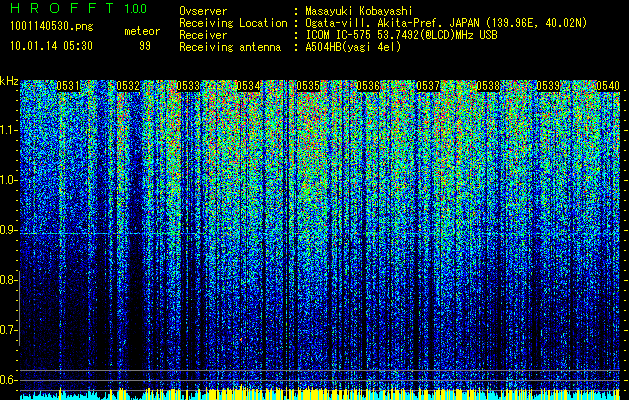
Task: Click the 0533 time marker
Action: click(x=188, y=86)
